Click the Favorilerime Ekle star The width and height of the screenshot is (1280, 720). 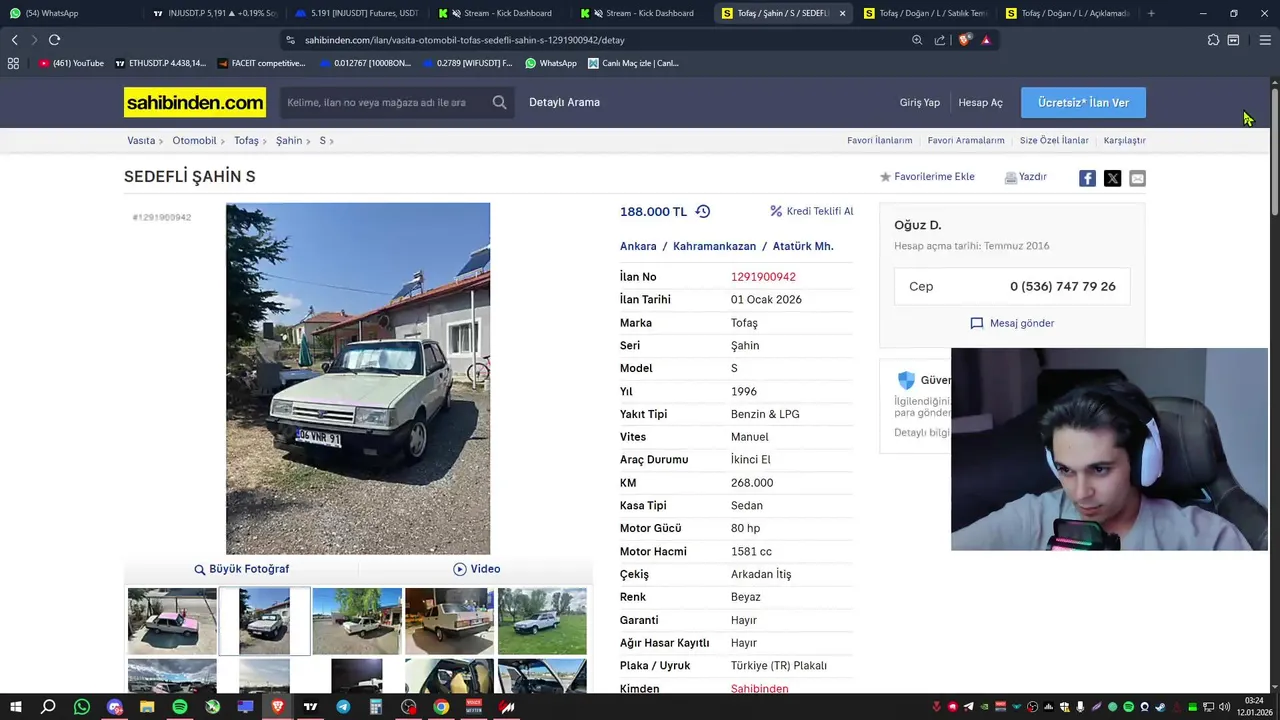click(x=885, y=177)
